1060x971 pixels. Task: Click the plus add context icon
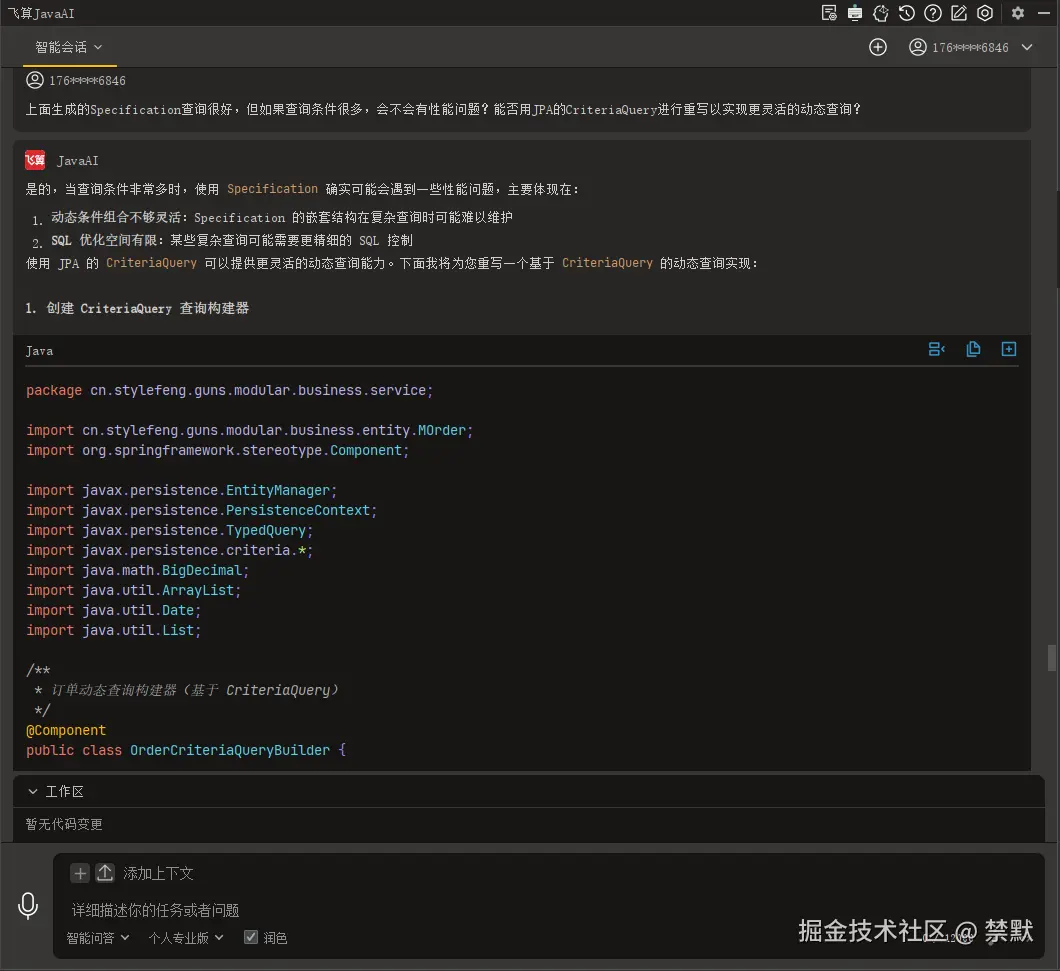click(x=80, y=873)
